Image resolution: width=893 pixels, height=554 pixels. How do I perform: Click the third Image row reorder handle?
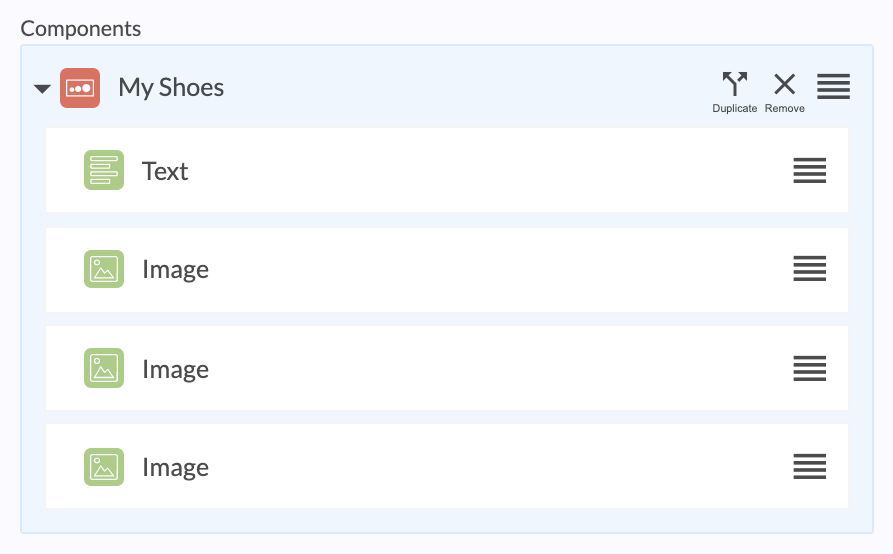coord(809,466)
